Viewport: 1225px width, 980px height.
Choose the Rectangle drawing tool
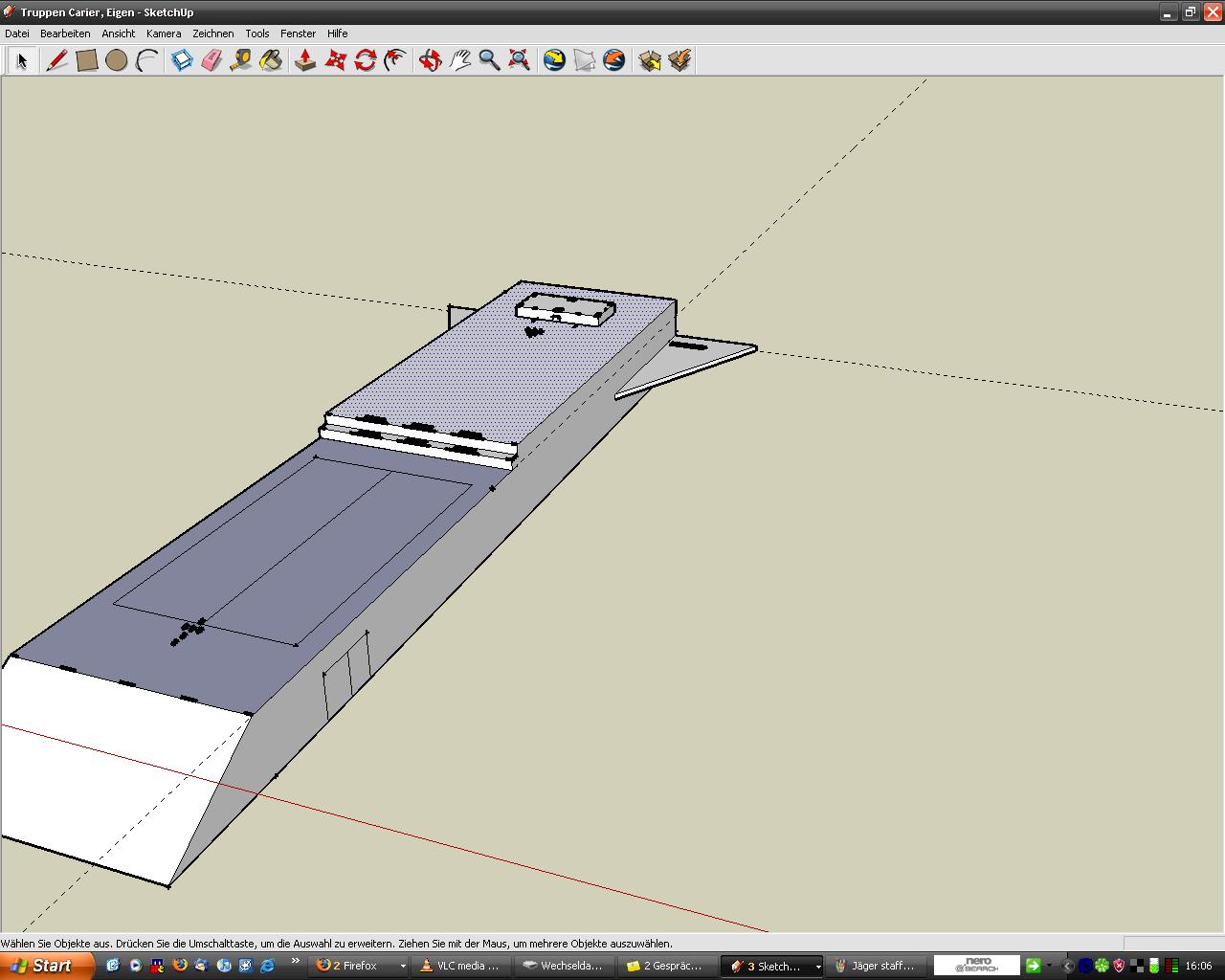pos(87,60)
